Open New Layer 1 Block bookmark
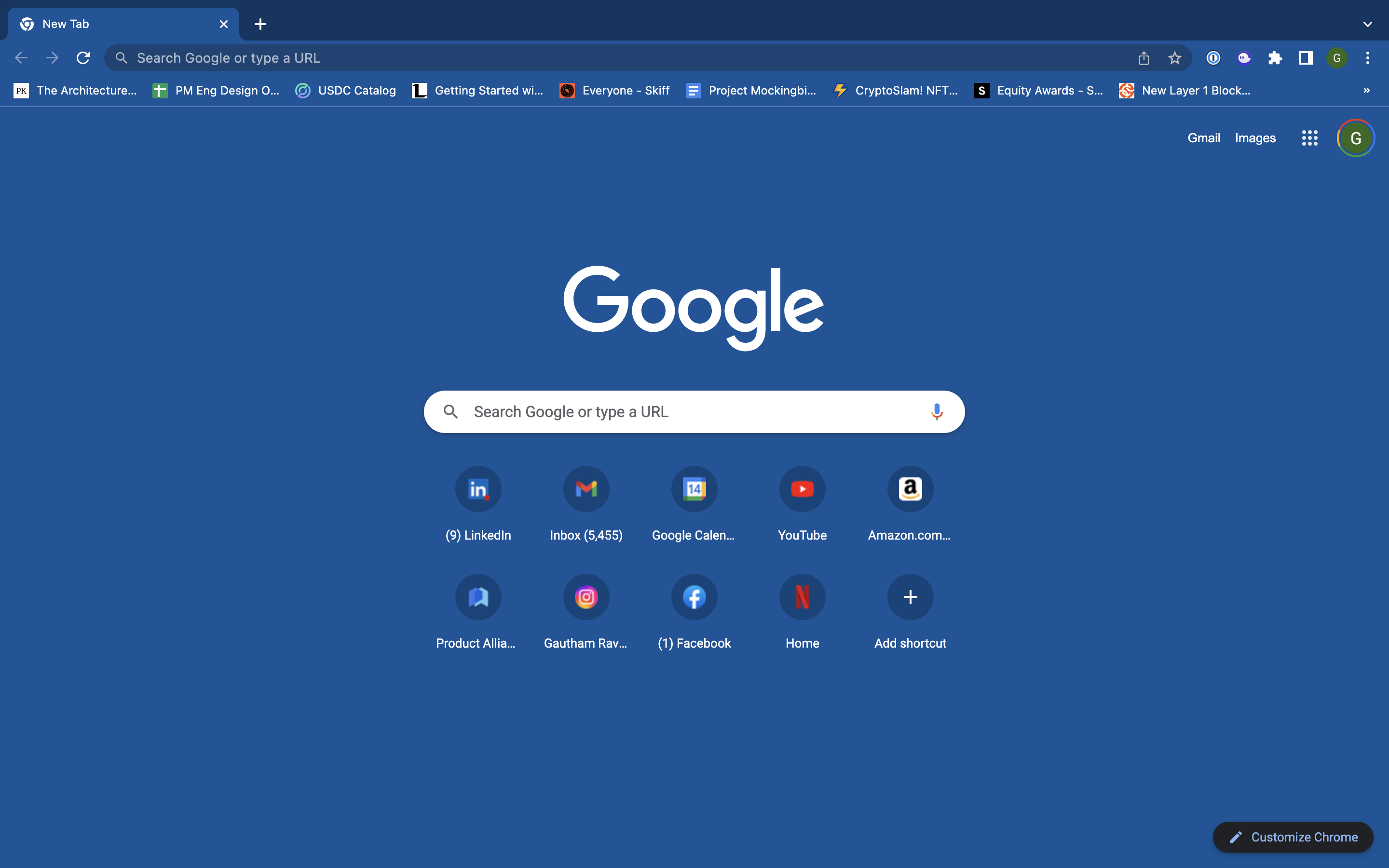The image size is (1389, 868). tap(1185, 90)
